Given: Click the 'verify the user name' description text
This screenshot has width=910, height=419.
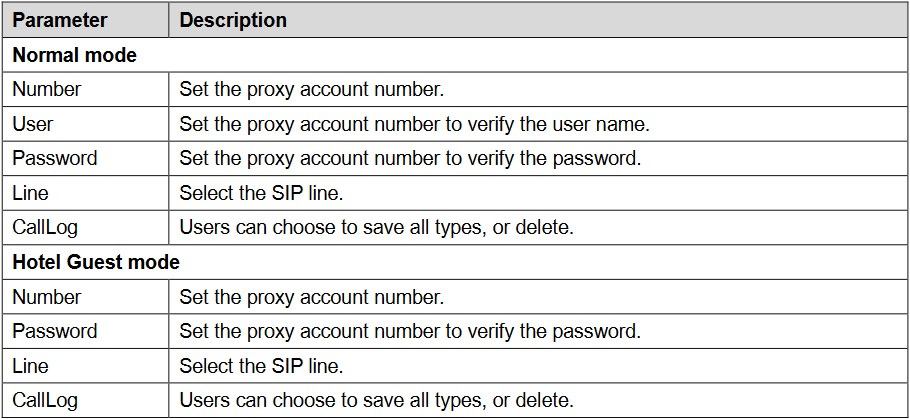Looking at the screenshot, I should click(414, 124).
